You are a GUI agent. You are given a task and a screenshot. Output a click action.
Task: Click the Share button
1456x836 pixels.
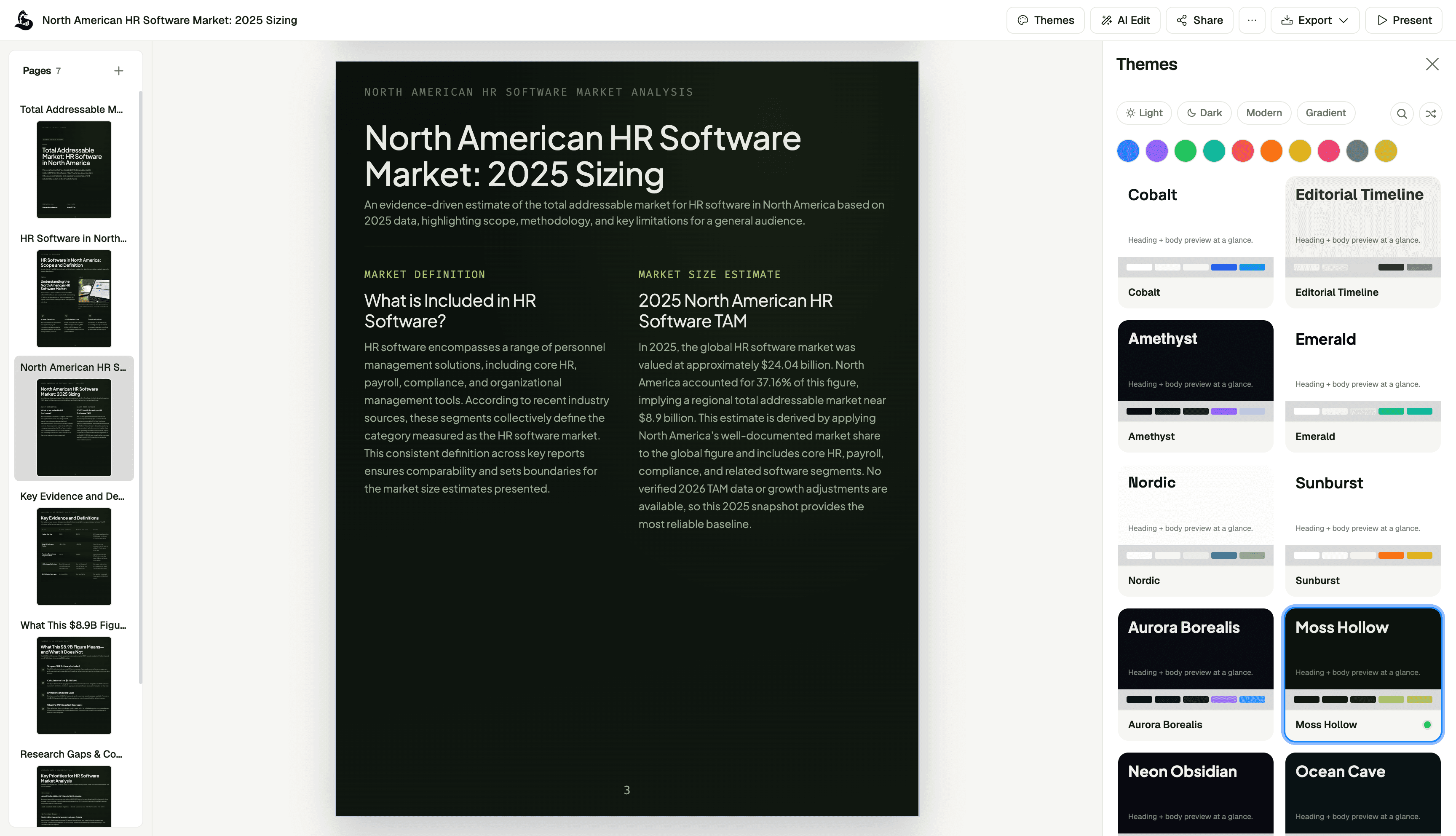tap(1199, 20)
